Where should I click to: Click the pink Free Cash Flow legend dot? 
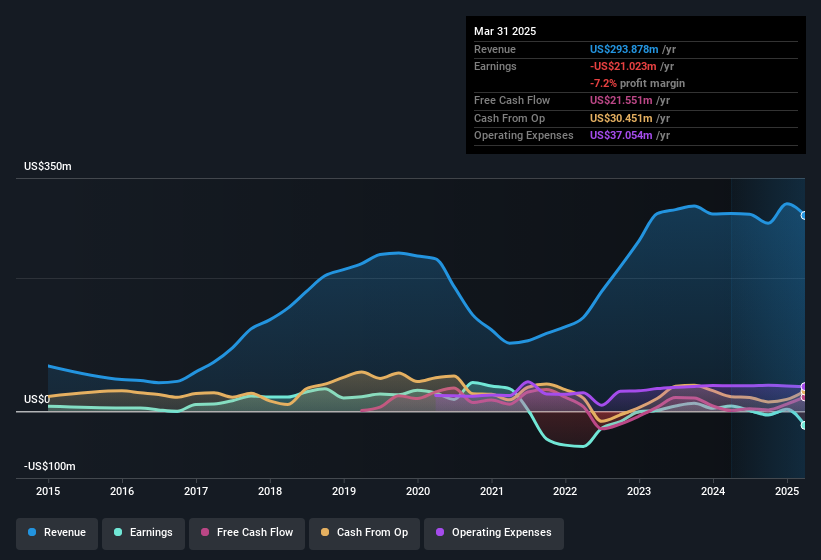click(x=205, y=532)
